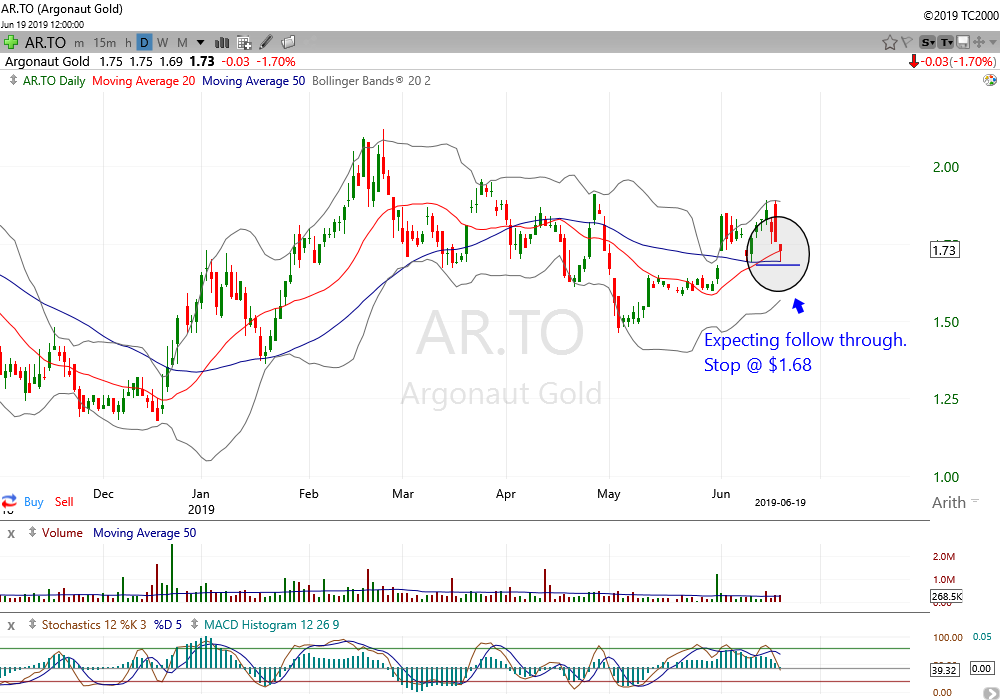The width and height of the screenshot is (1000, 700).
Task: Click the red down-arrow change indicator
Action: click(914, 61)
